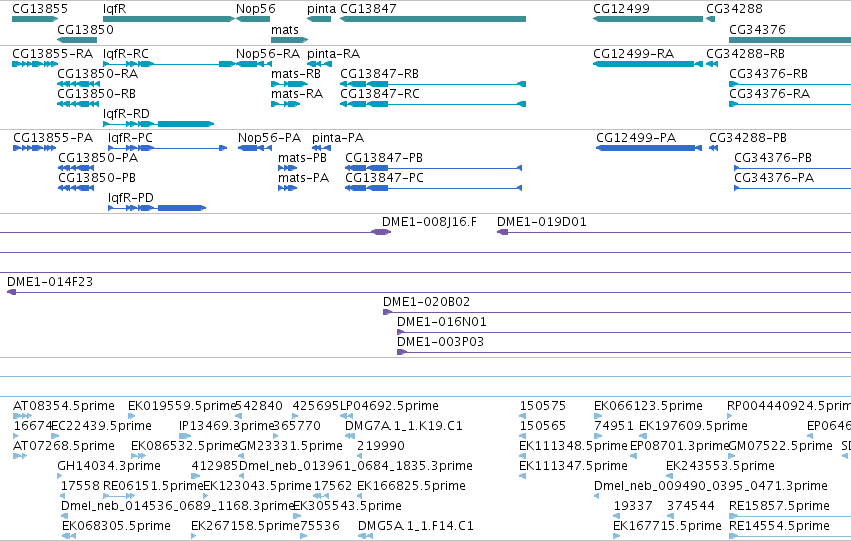Screen dimensions: 851x541
Task: Select the CG12499-RA transcript bar
Action: 648,64
